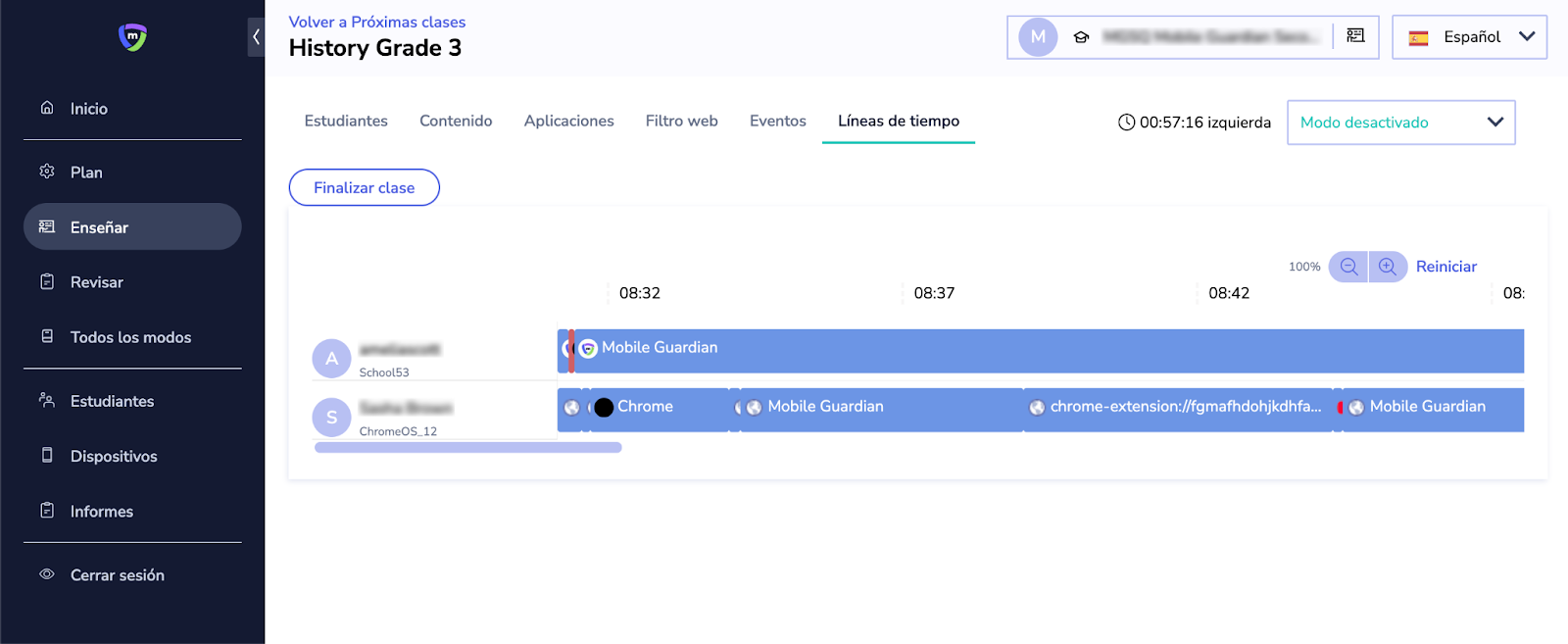Image resolution: width=1568 pixels, height=644 pixels.
Task: Click the Mobile Guardian shield logo
Action: pos(132,37)
